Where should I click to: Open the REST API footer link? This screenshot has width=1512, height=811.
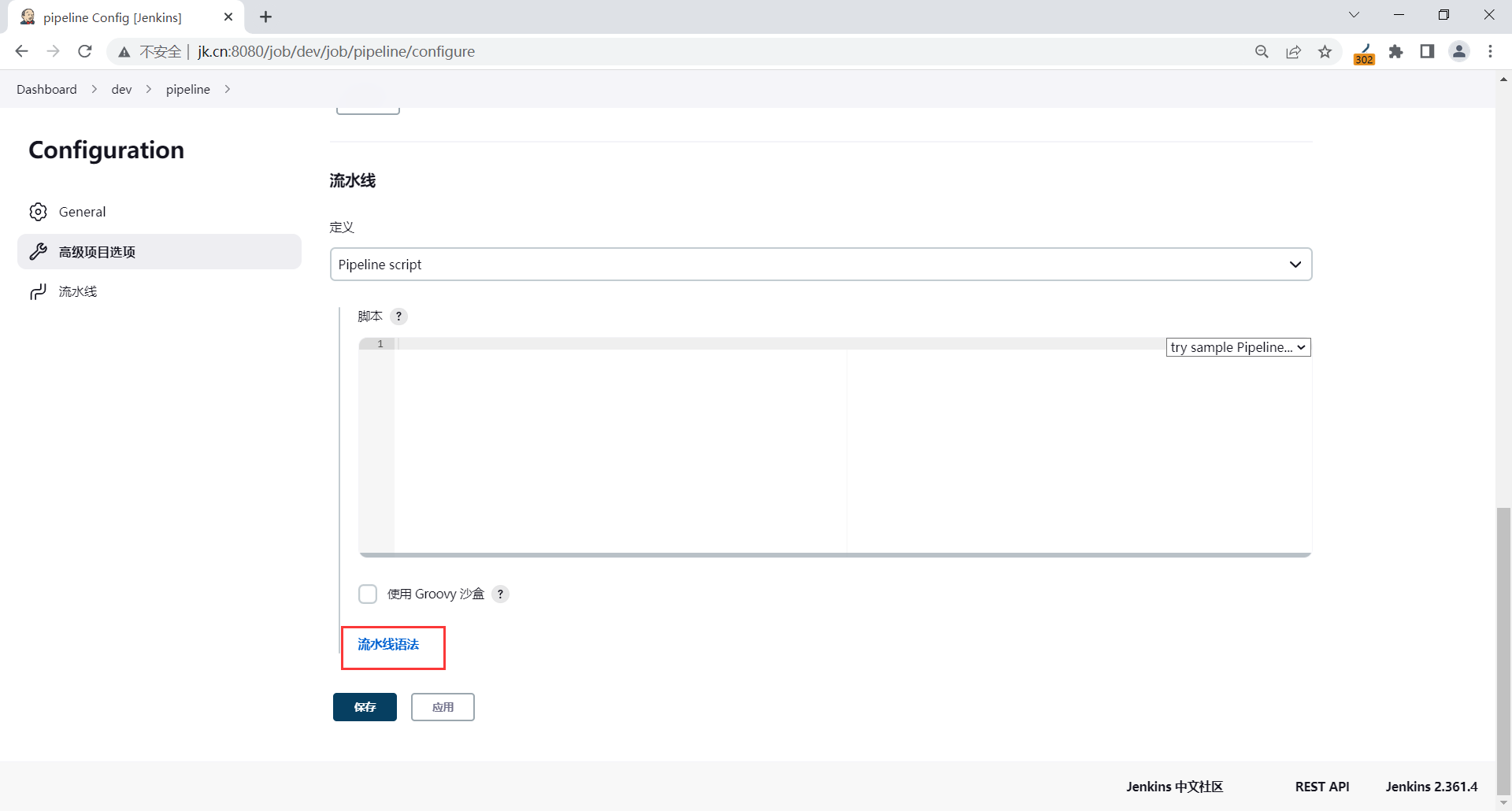(1322, 787)
